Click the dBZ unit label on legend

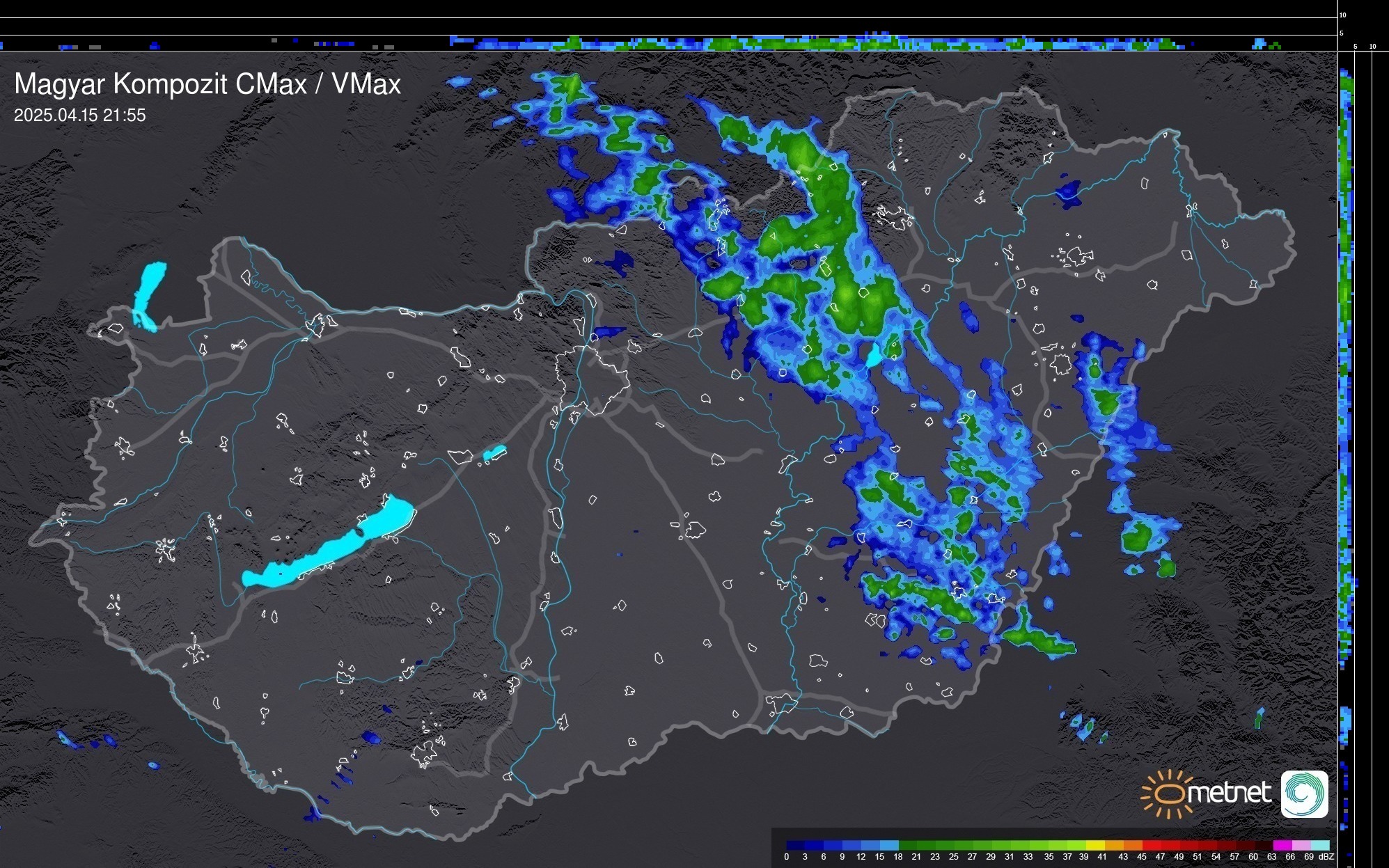tap(1326, 857)
